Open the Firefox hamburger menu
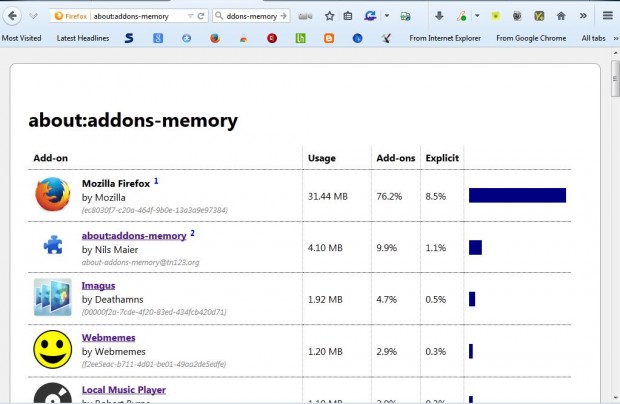This screenshot has width=620, height=404. click(608, 16)
